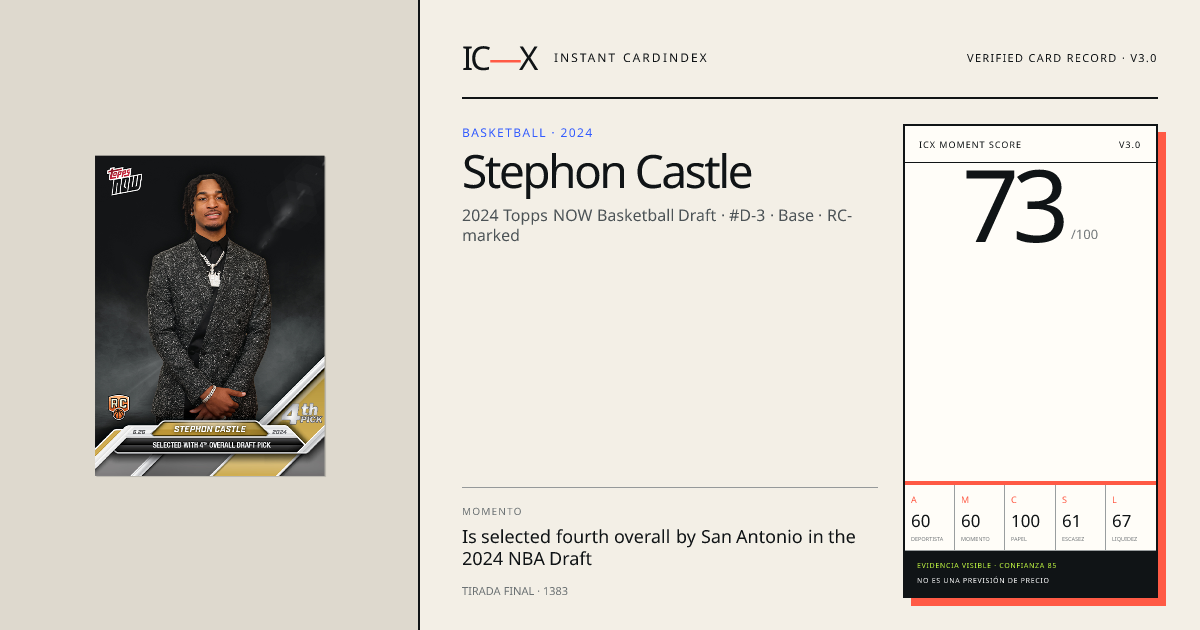Select the Liquidez score cell showing 67

tap(1131, 518)
